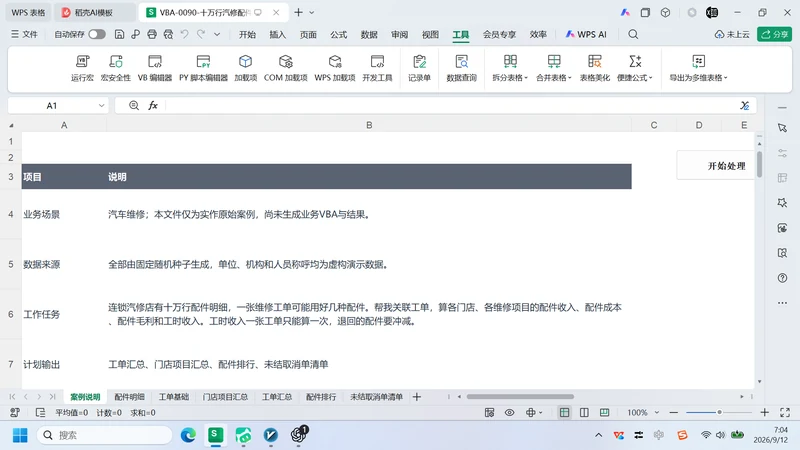Switch to the 开始 ribbon tab

[x=247, y=34]
